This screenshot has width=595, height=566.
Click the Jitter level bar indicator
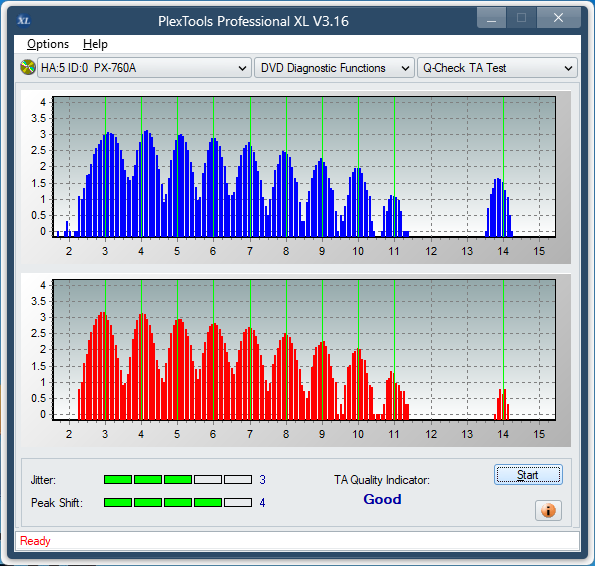(x=178, y=480)
